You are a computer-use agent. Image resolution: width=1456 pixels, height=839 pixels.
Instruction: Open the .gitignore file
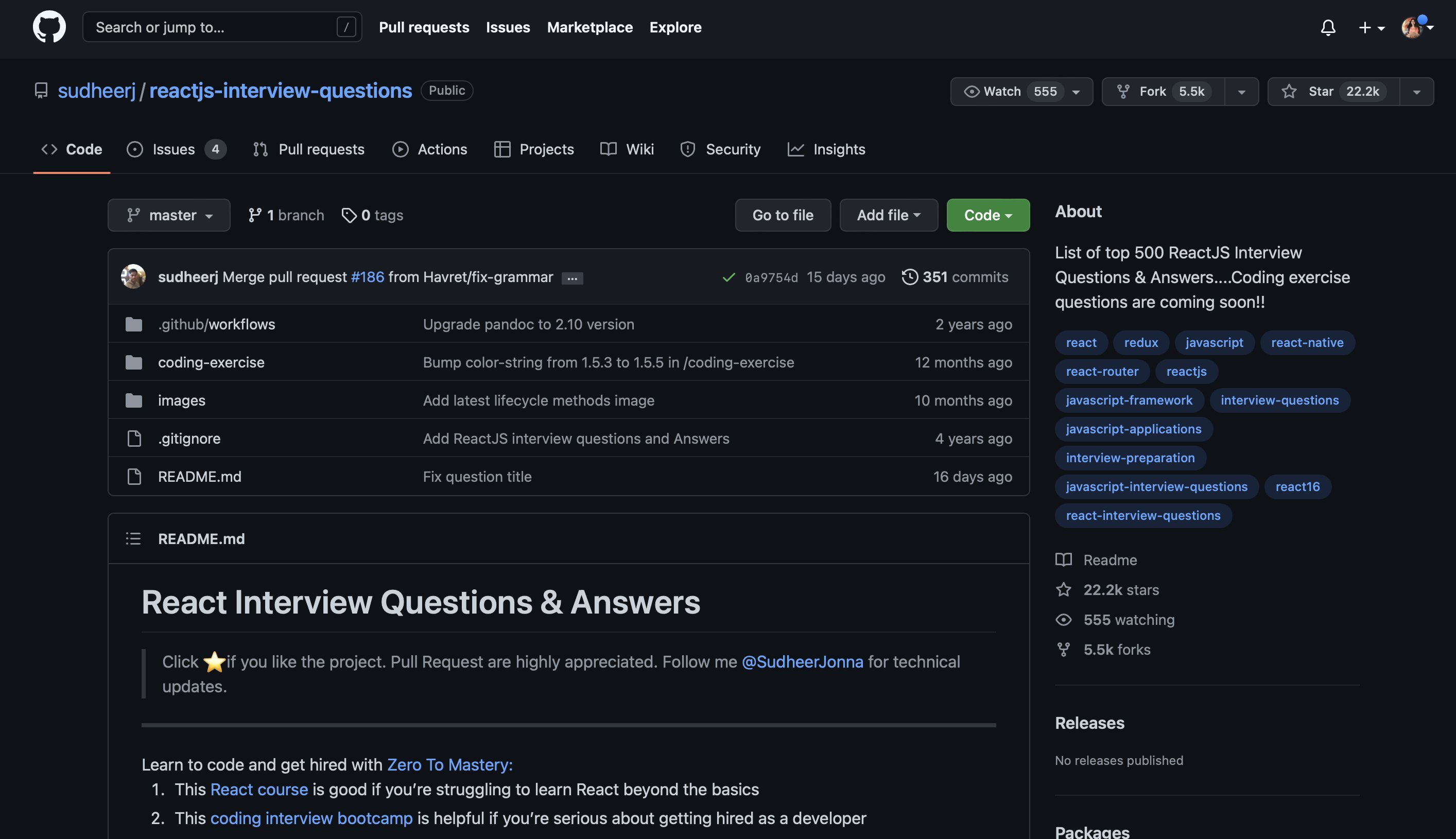[x=189, y=438]
